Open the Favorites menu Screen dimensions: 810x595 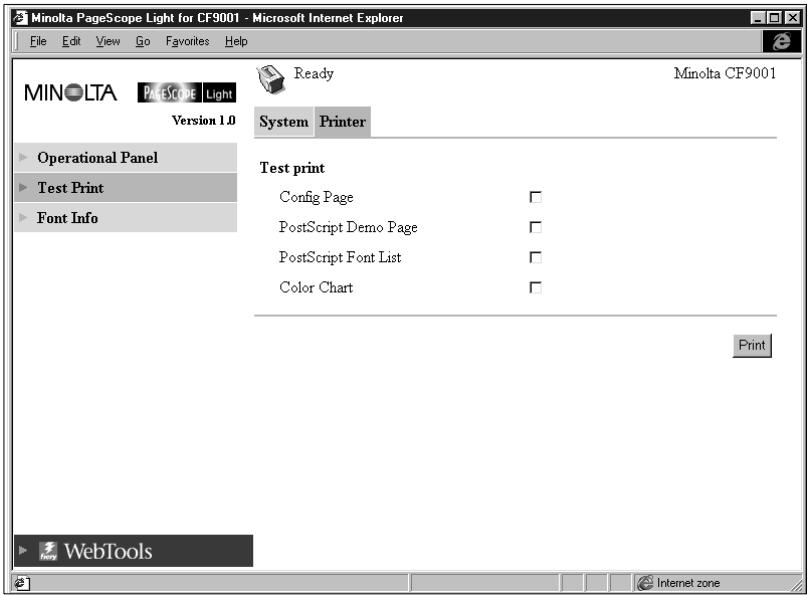pyautogui.click(x=188, y=41)
